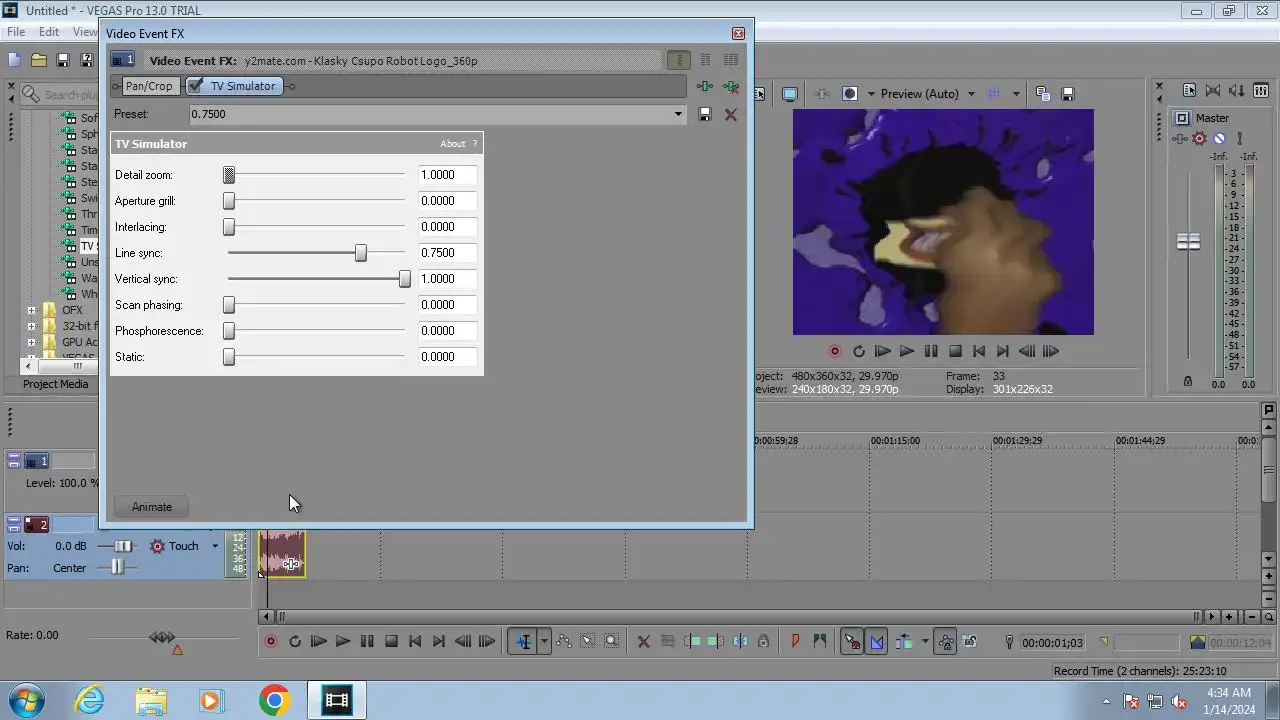Save snapshot to file in preview

pyautogui.click(x=1067, y=94)
